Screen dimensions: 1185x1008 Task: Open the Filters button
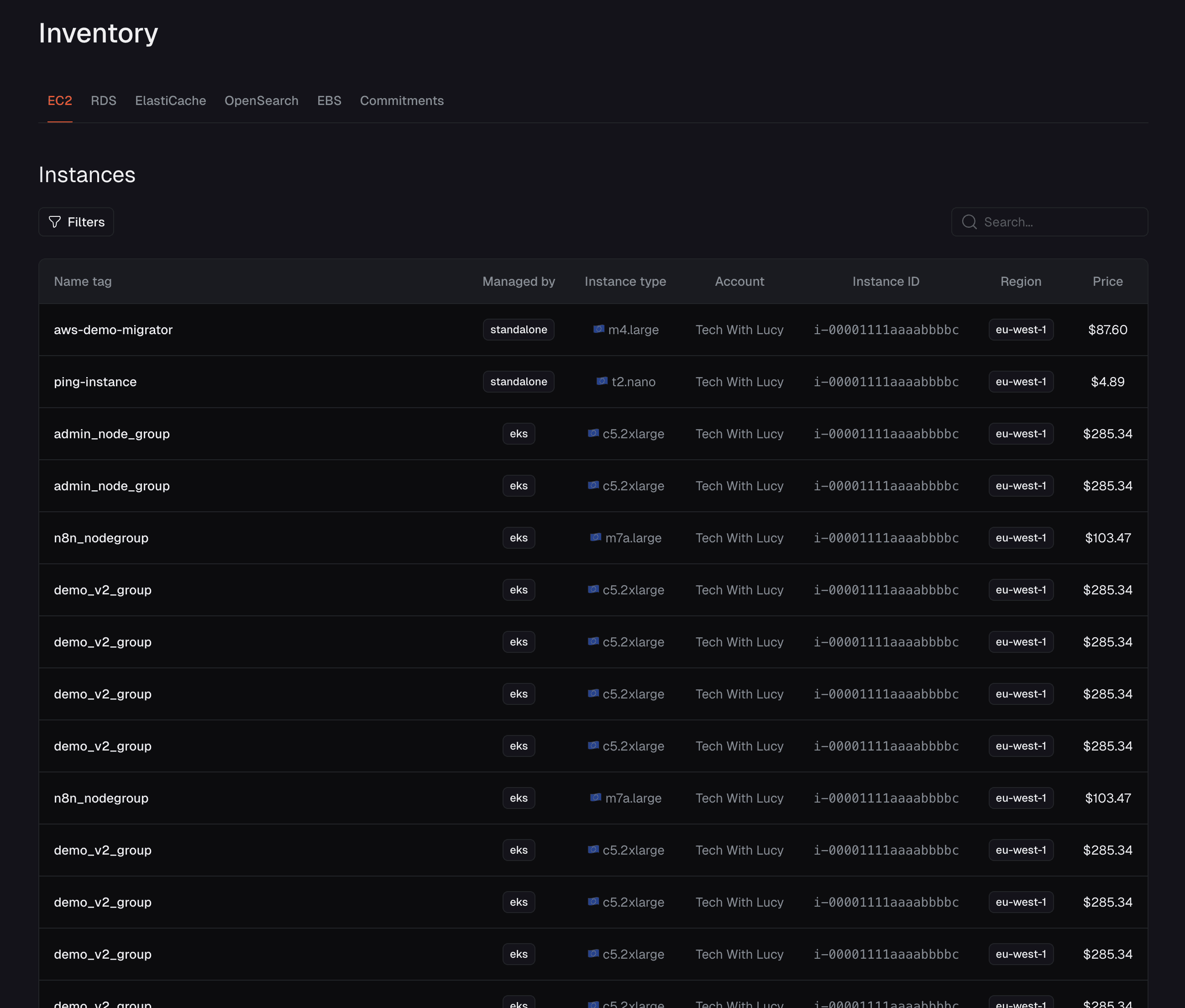click(x=76, y=222)
